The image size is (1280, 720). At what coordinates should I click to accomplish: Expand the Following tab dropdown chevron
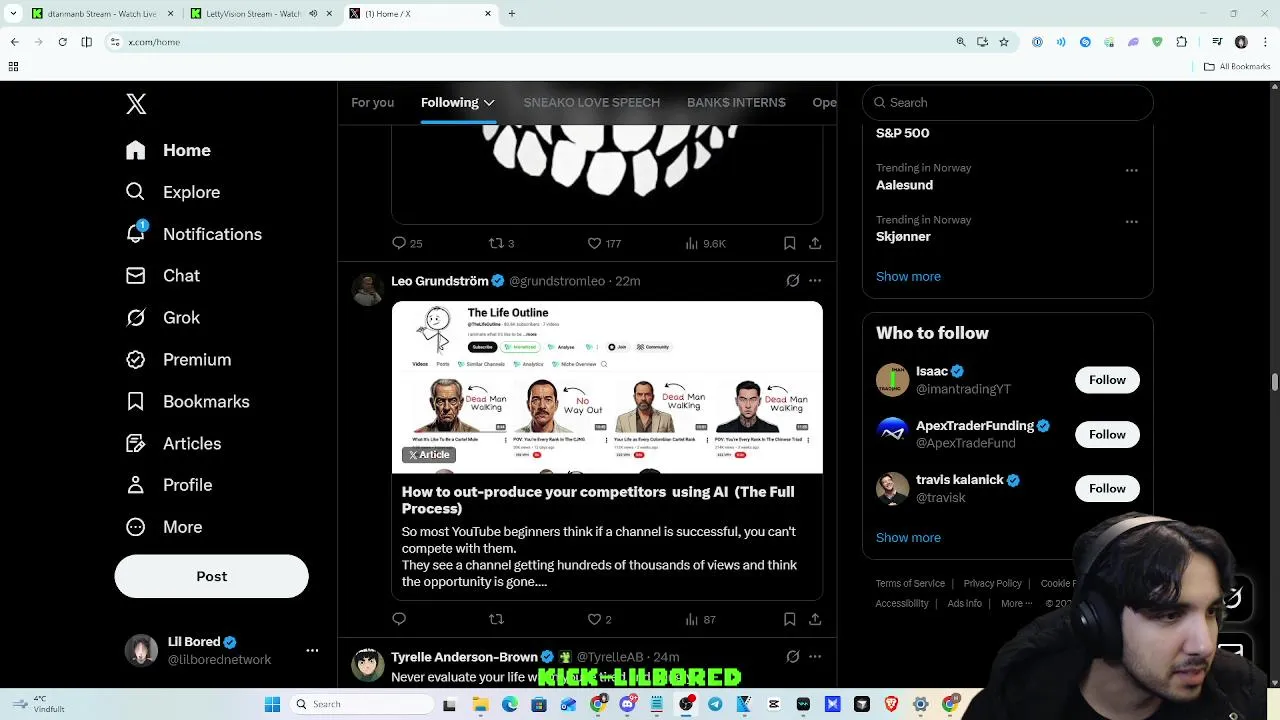click(x=489, y=103)
